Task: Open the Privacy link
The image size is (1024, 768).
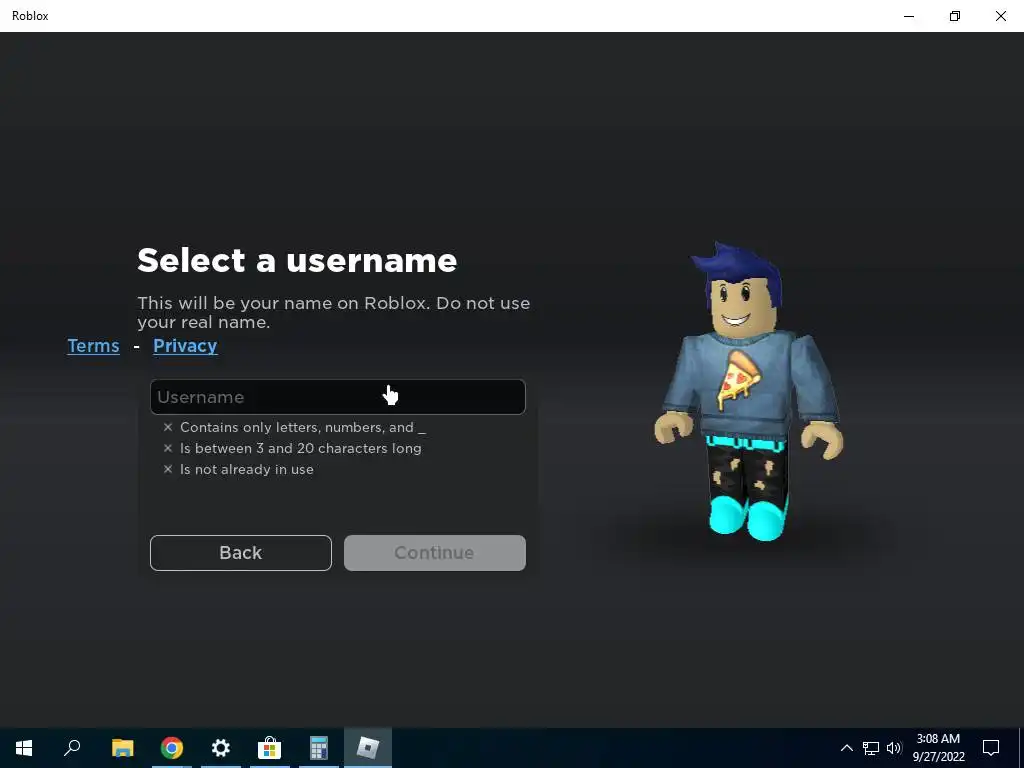Action: 185,345
